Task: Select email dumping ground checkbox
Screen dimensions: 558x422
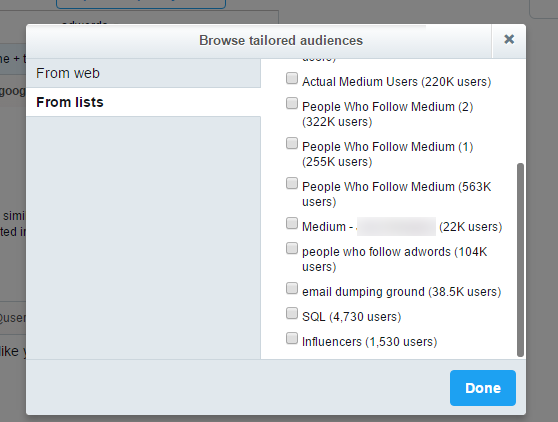Action: [x=292, y=288]
